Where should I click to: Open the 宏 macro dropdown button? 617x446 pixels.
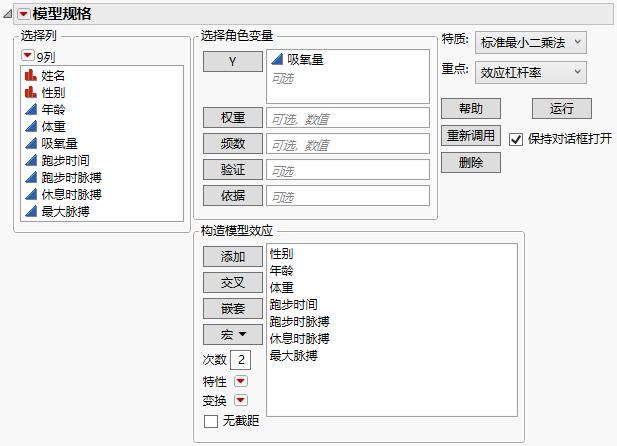[233, 335]
